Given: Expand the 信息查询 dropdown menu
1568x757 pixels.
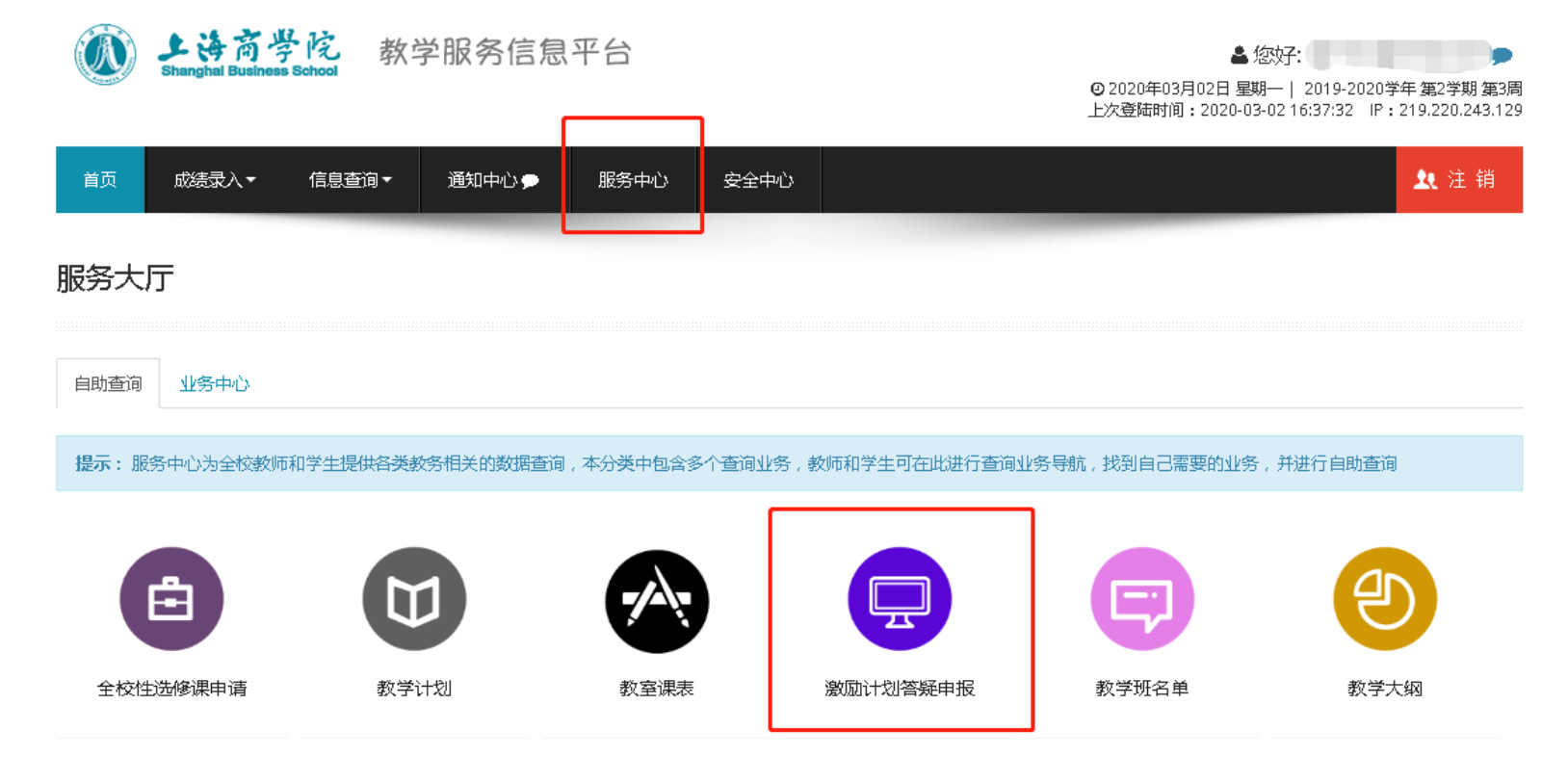Looking at the screenshot, I should (x=350, y=180).
